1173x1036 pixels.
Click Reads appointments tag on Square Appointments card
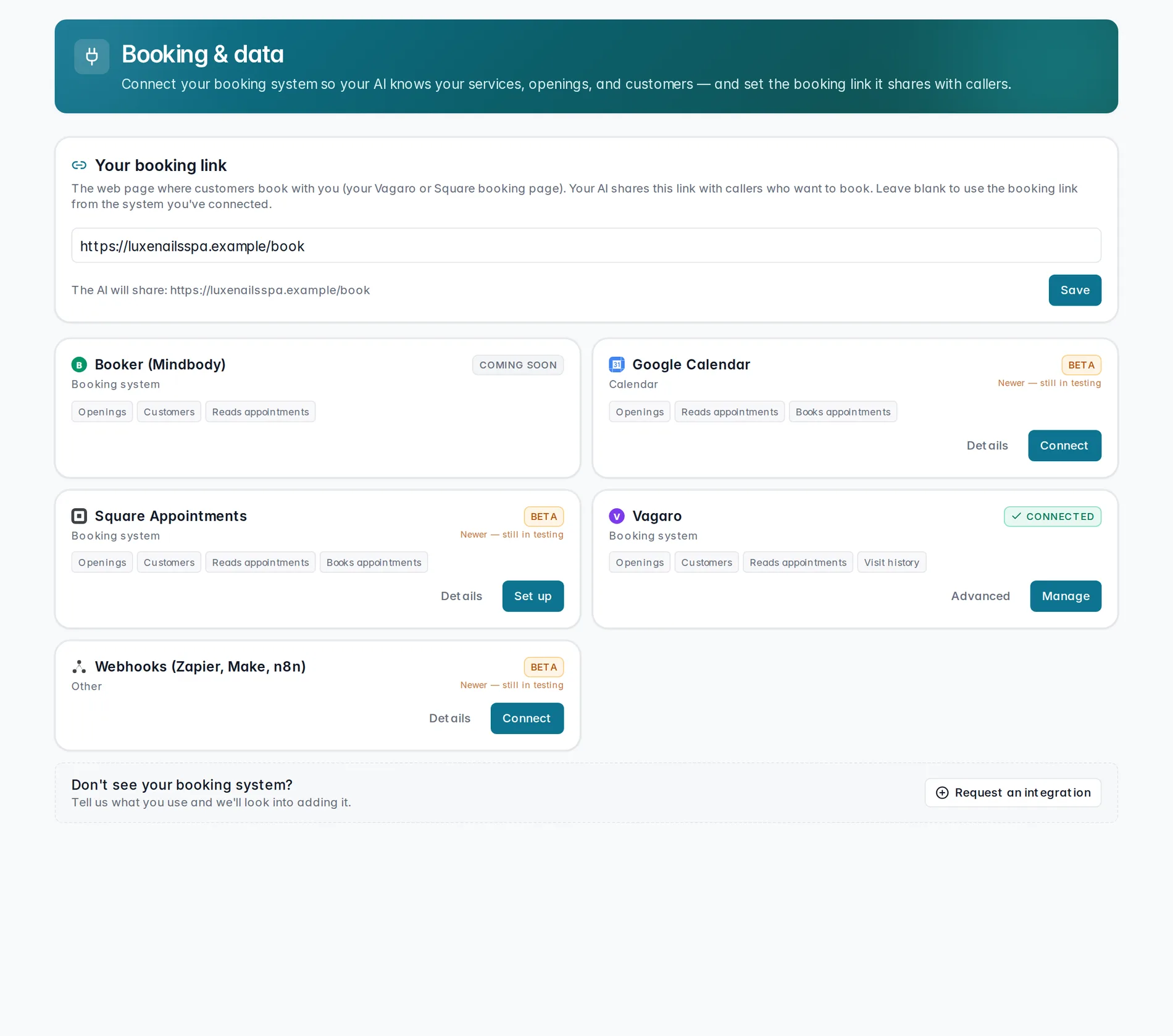(261, 562)
